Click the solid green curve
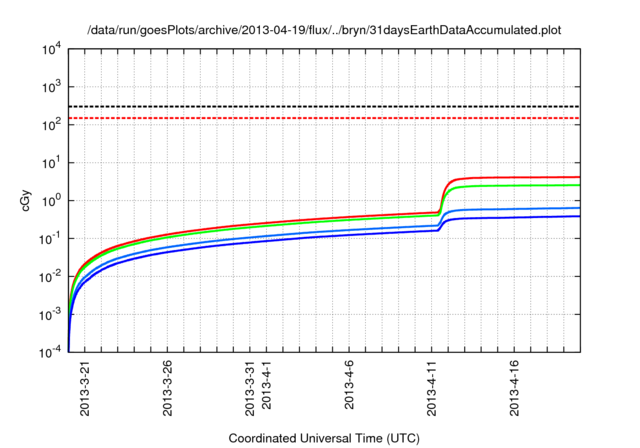 [520, 185]
